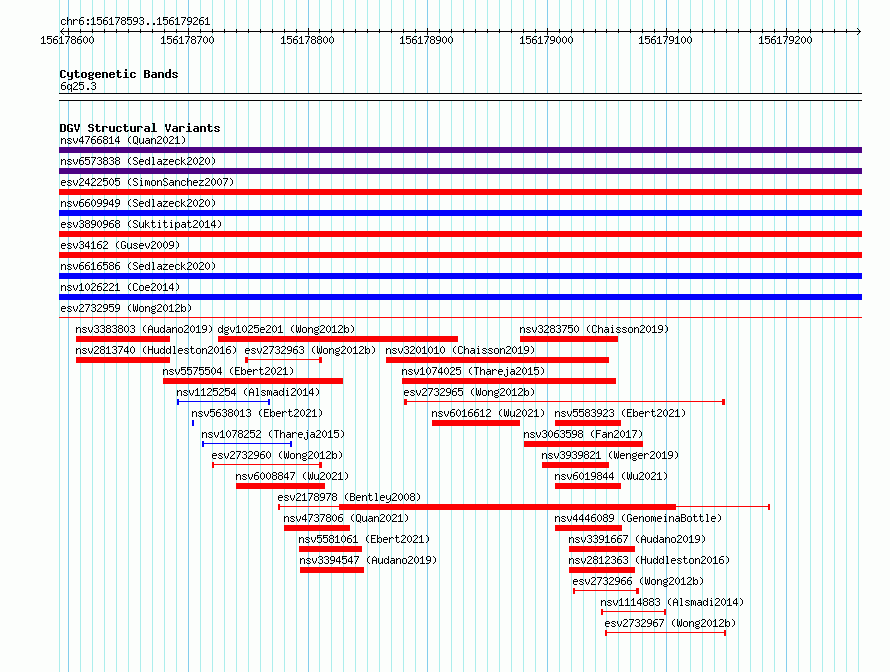The width and height of the screenshot is (890, 672).
Task: Click ruler position 156179000
Action: [546, 40]
